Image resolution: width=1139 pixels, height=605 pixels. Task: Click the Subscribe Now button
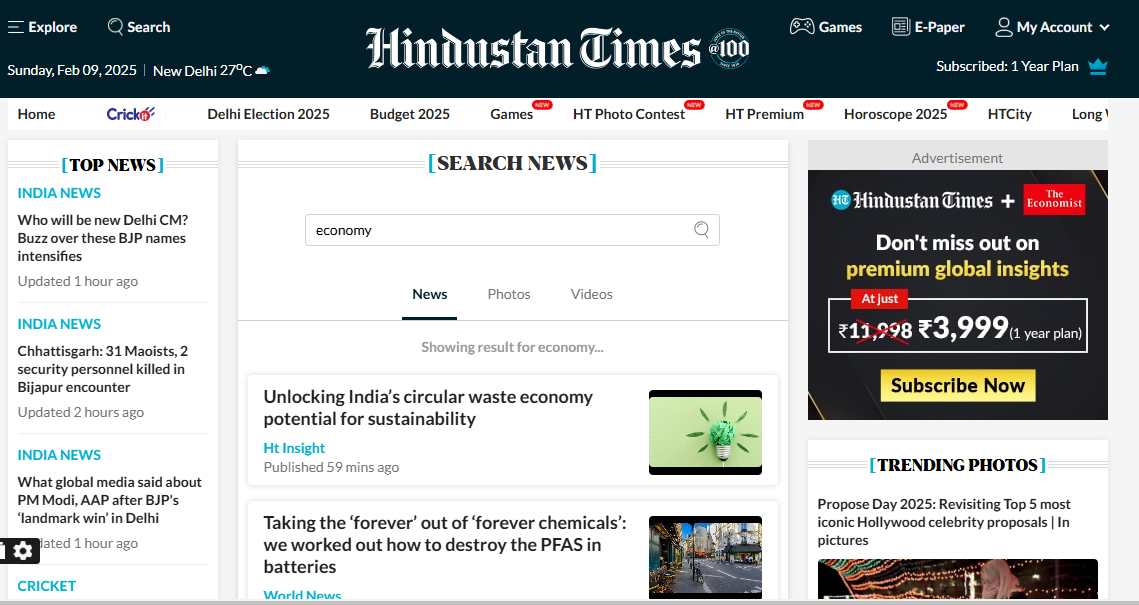point(957,386)
